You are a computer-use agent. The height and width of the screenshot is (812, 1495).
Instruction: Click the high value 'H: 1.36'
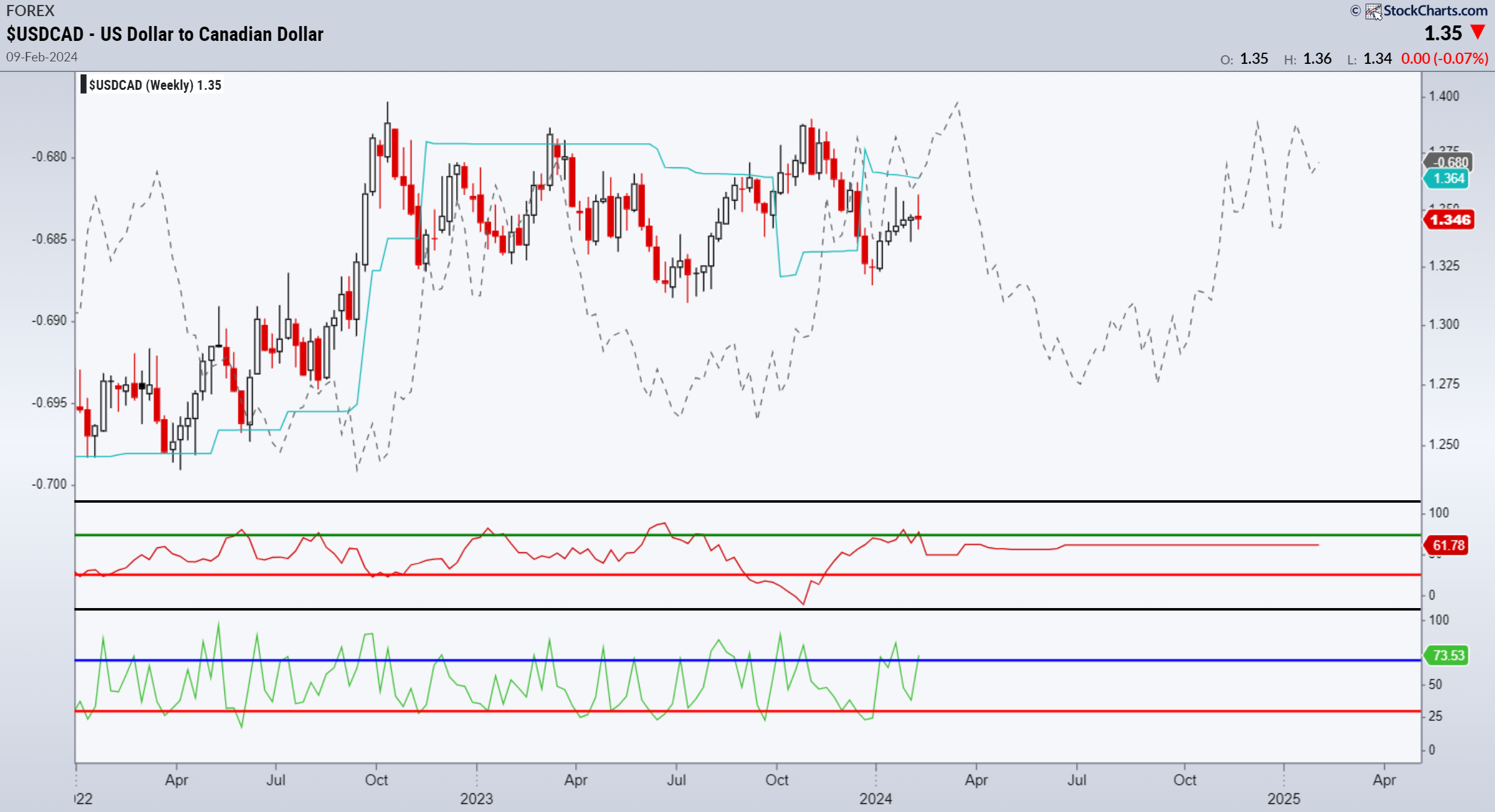tap(1308, 59)
